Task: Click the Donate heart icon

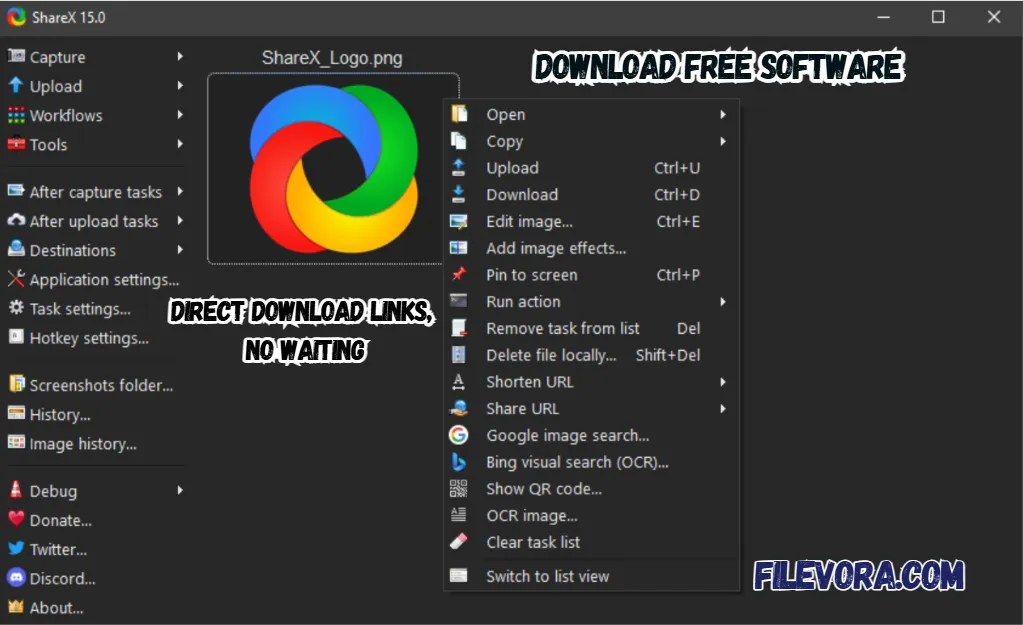Action: pyautogui.click(x=15, y=519)
